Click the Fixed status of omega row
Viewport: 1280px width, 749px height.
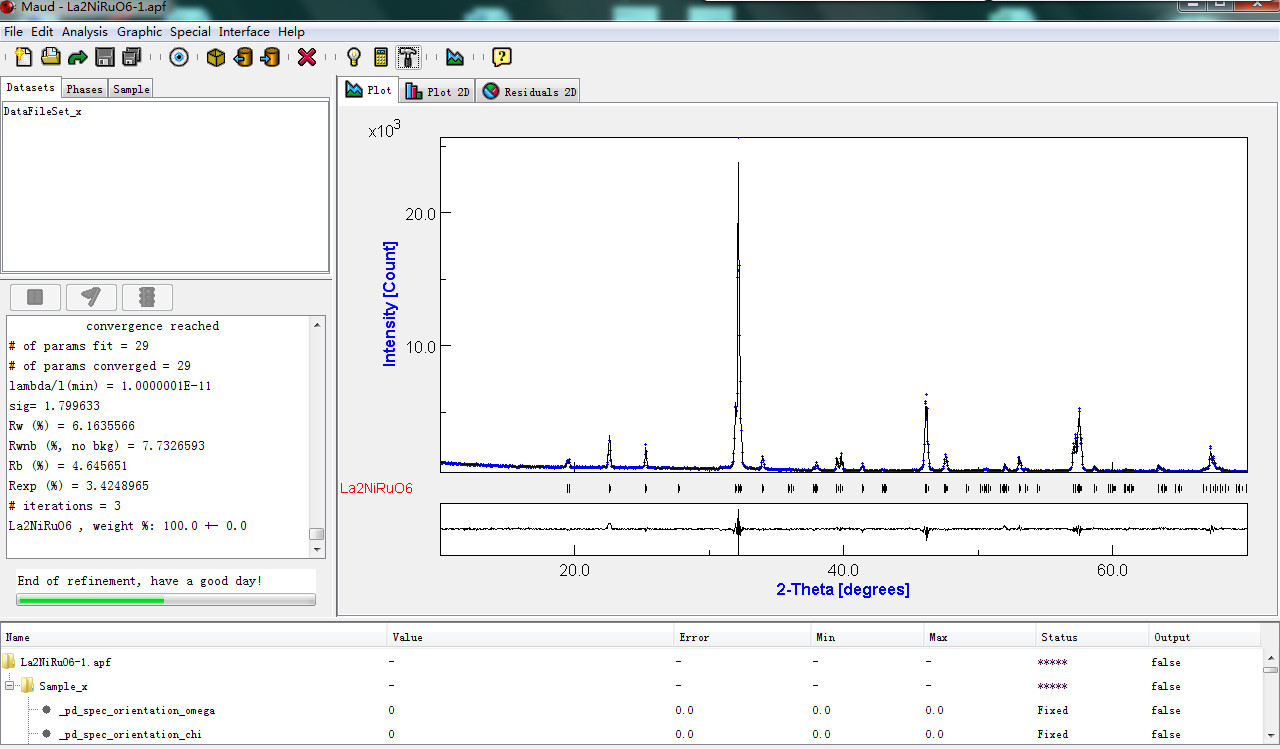pos(1054,710)
